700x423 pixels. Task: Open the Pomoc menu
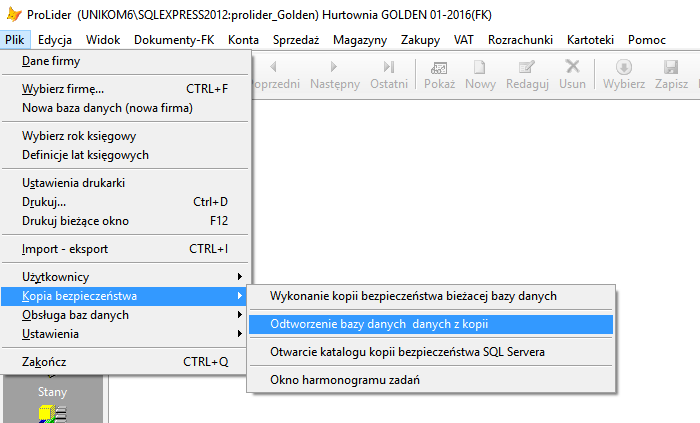tap(647, 40)
